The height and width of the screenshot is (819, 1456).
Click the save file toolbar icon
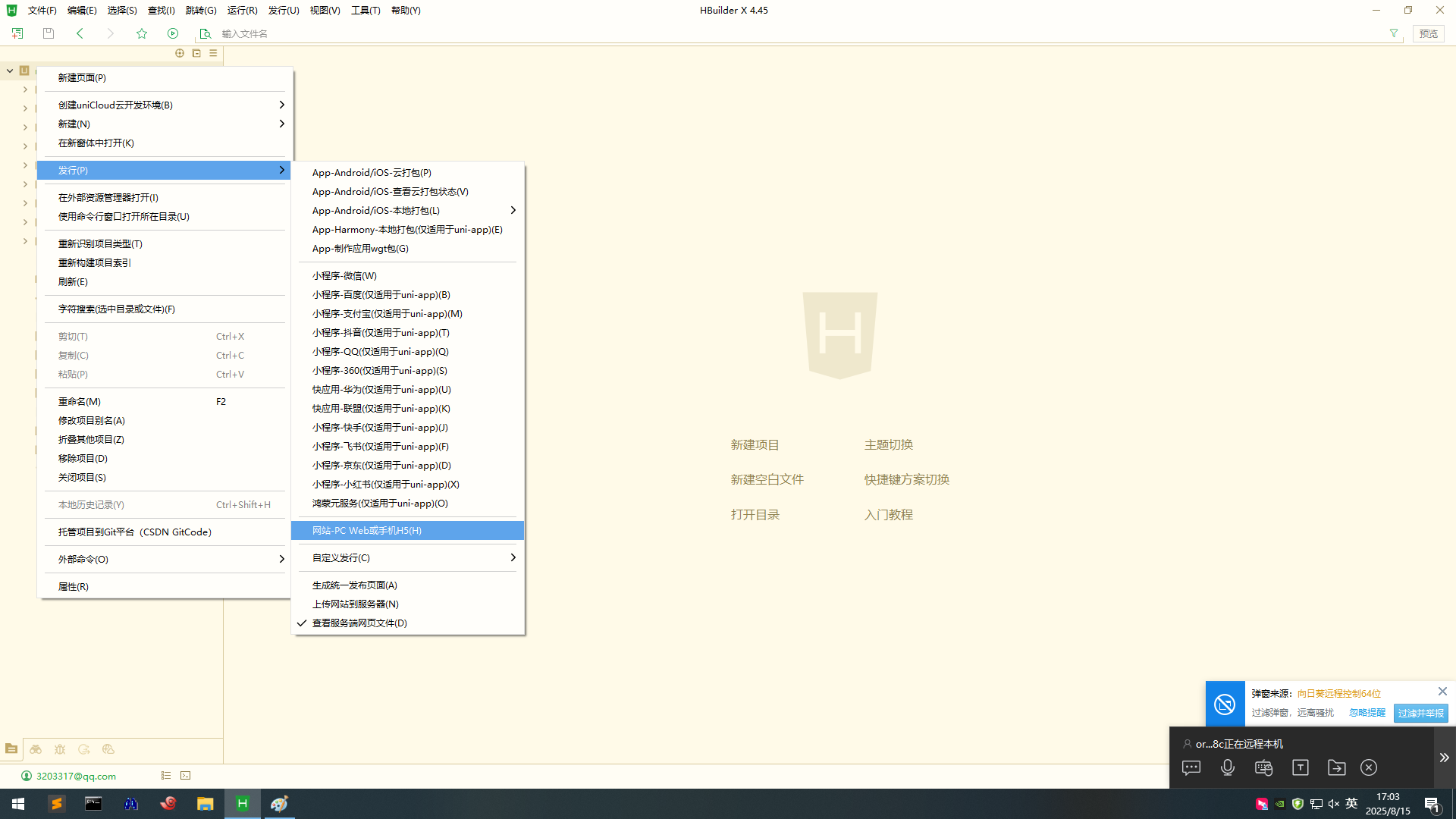49,33
